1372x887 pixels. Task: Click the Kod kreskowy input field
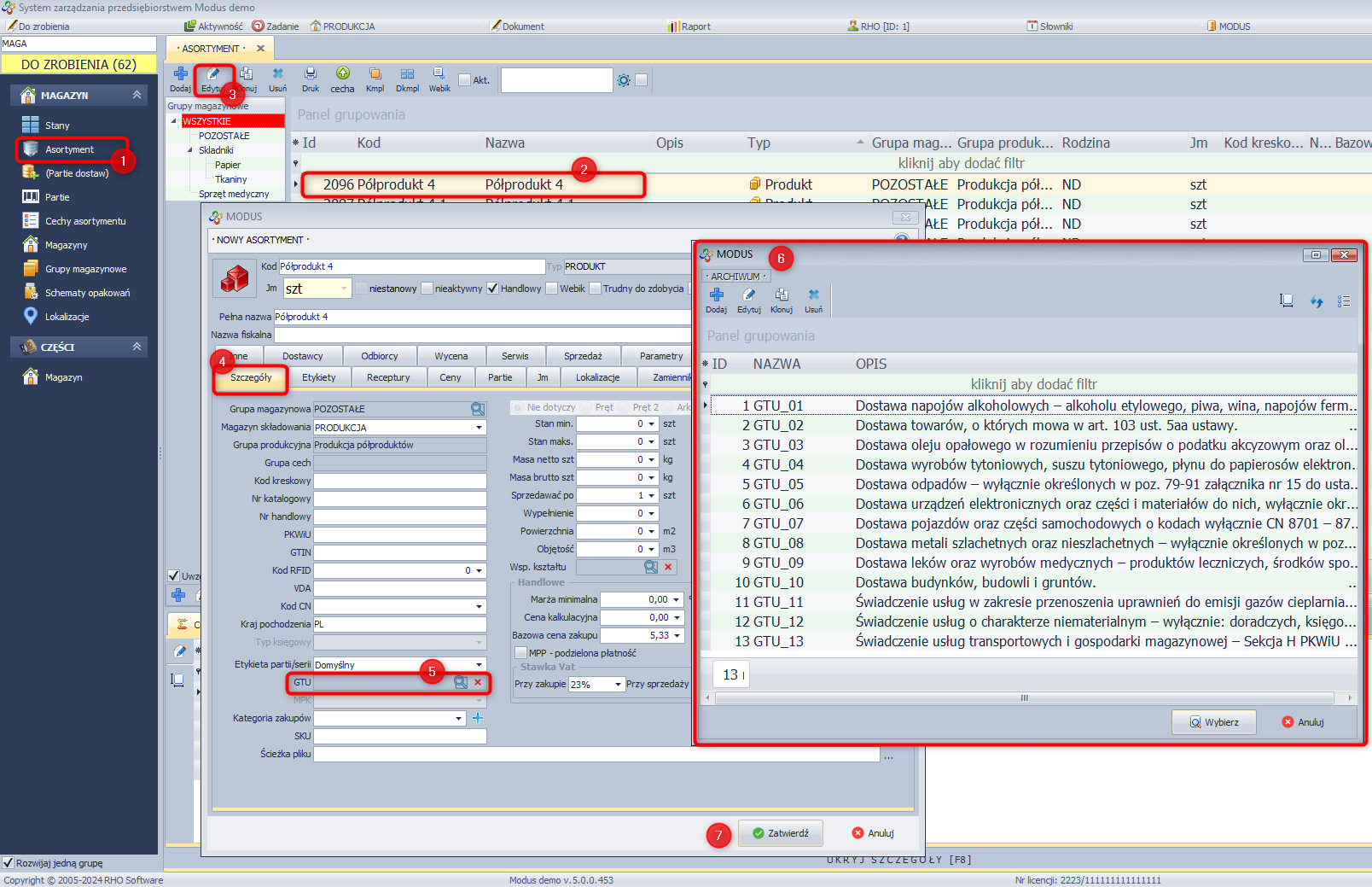(399, 481)
